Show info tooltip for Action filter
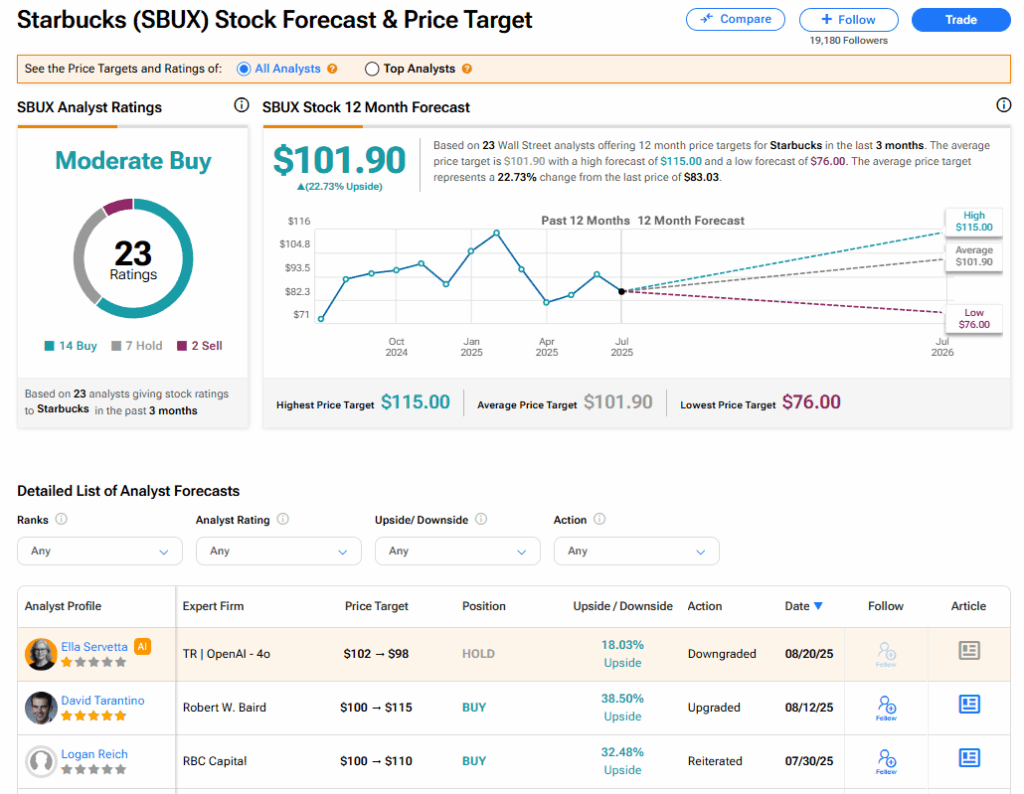 [600, 519]
